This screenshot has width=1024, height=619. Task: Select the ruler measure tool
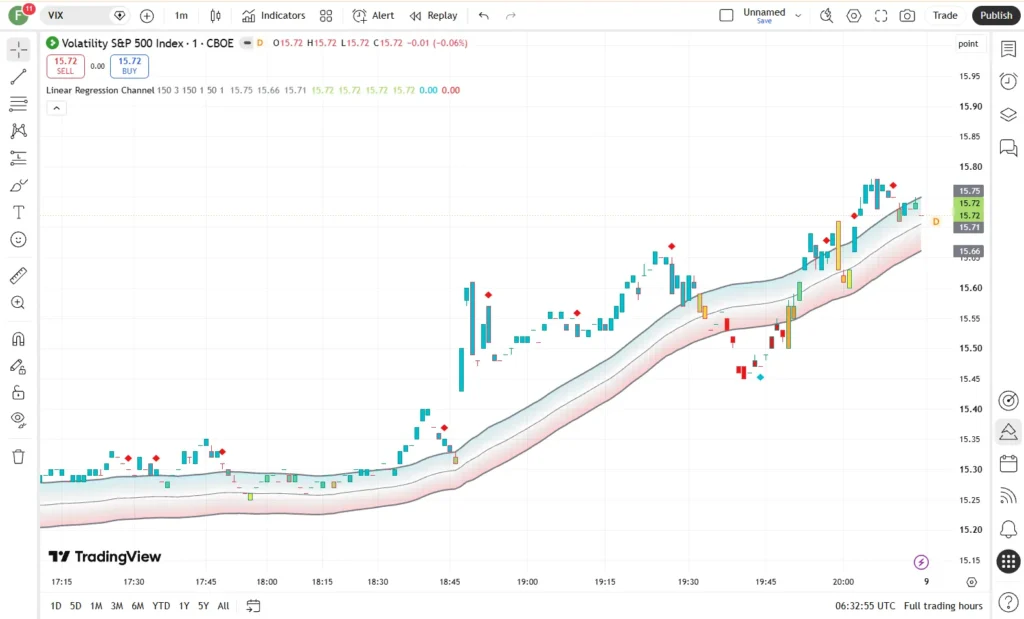pyautogui.click(x=18, y=276)
